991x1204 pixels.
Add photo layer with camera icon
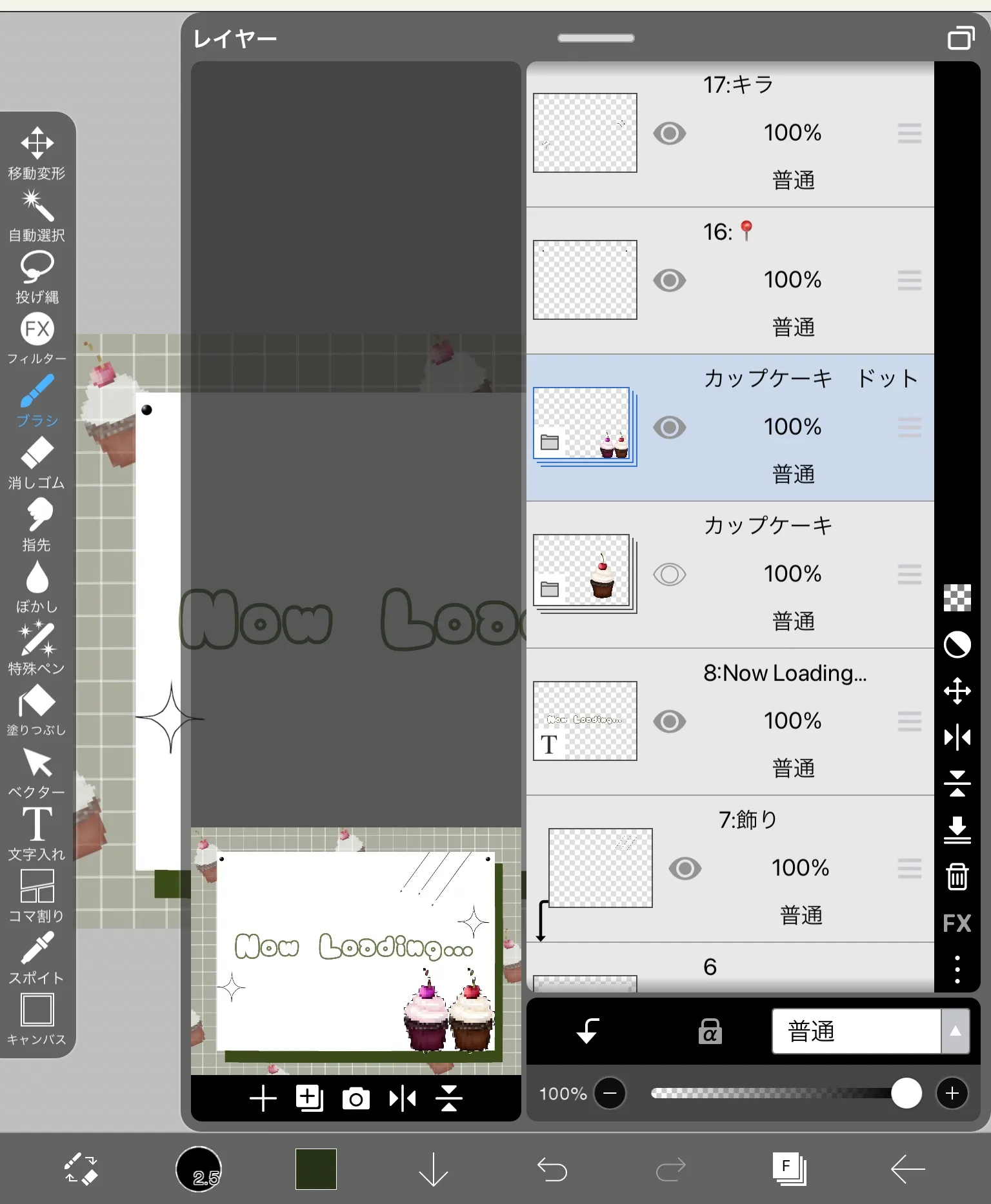(x=355, y=1098)
